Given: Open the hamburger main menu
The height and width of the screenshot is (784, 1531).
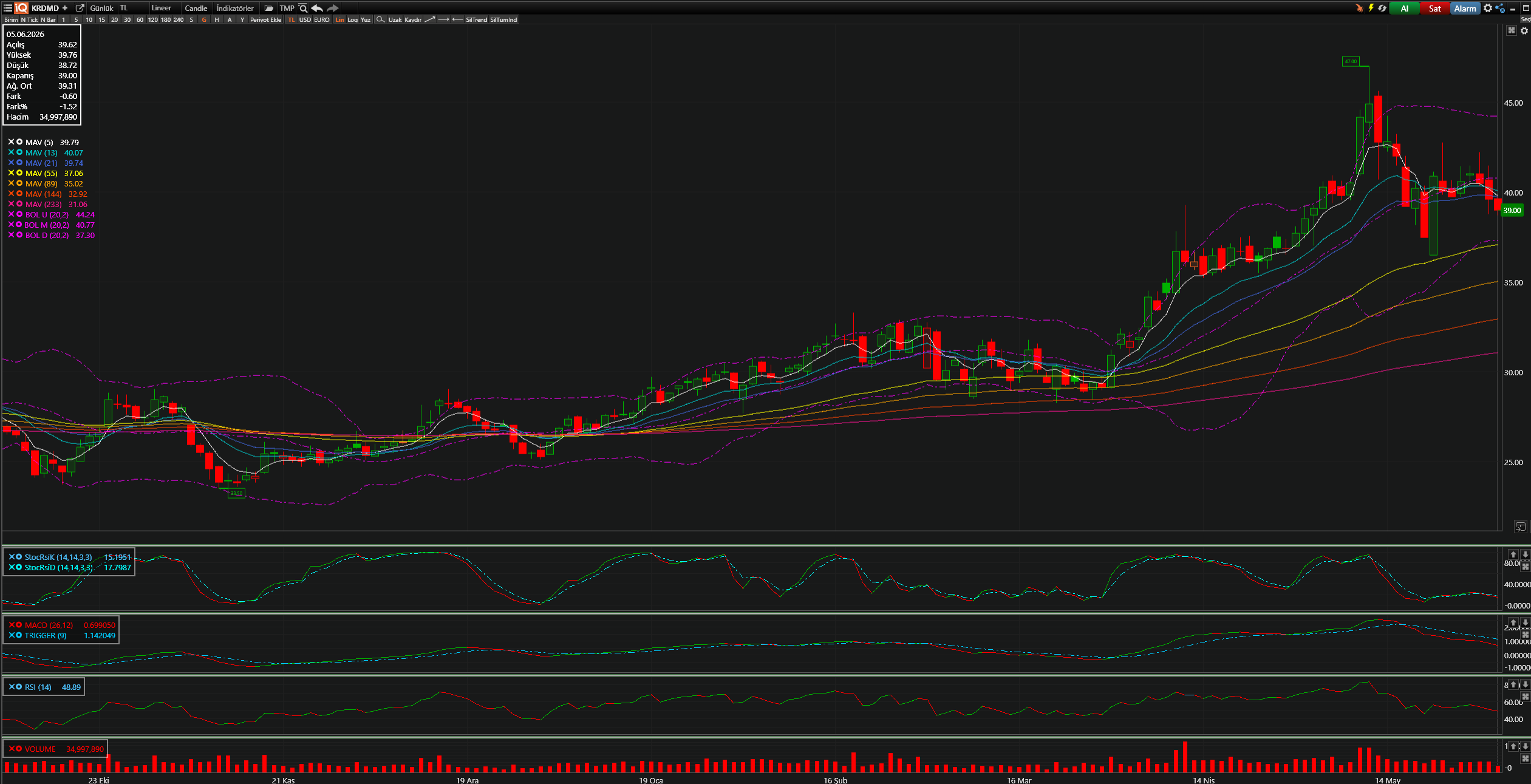Looking at the screenshot, I should pos(8,8).
